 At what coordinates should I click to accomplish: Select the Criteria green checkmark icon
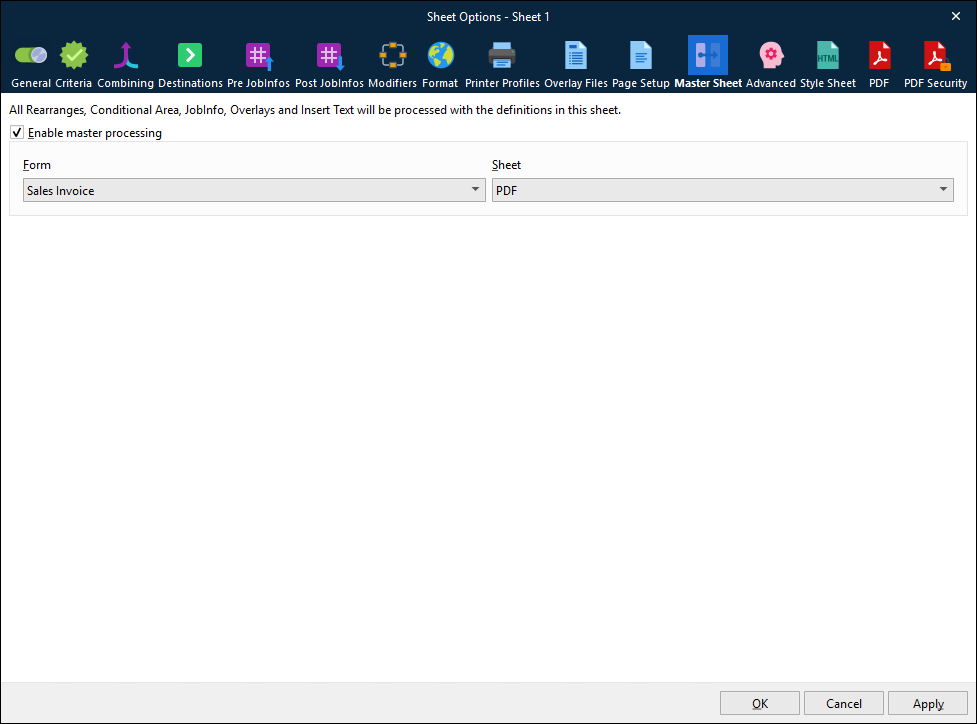pos(74,55)
